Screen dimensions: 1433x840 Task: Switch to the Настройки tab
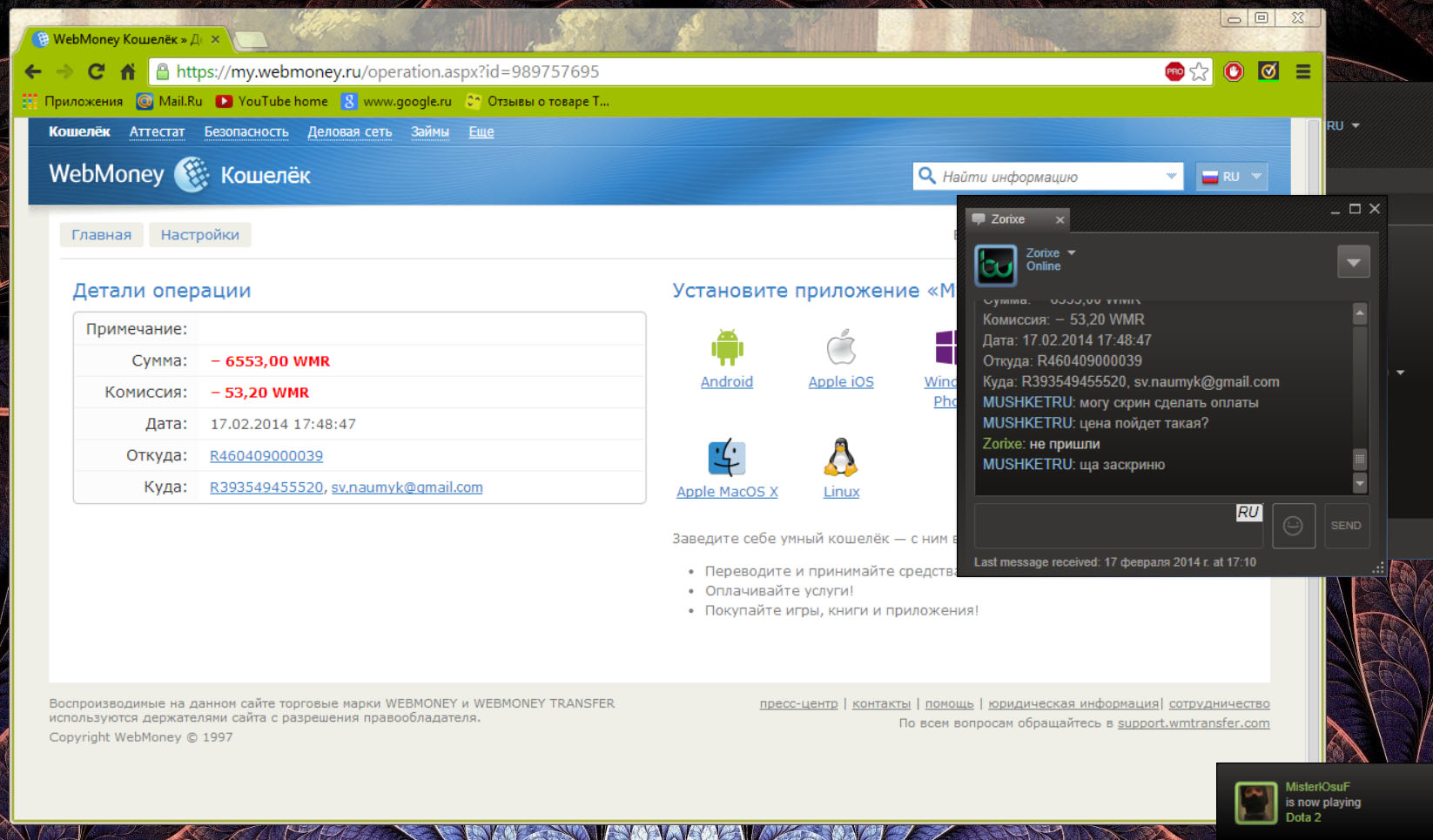pyautogui.click(x=200, y=235)
